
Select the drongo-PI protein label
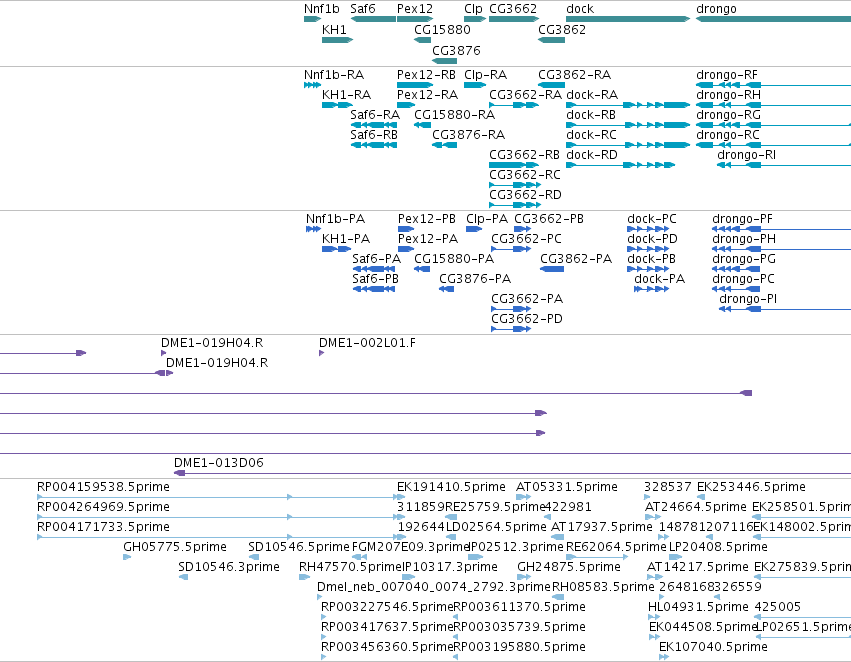pos(748,299)
